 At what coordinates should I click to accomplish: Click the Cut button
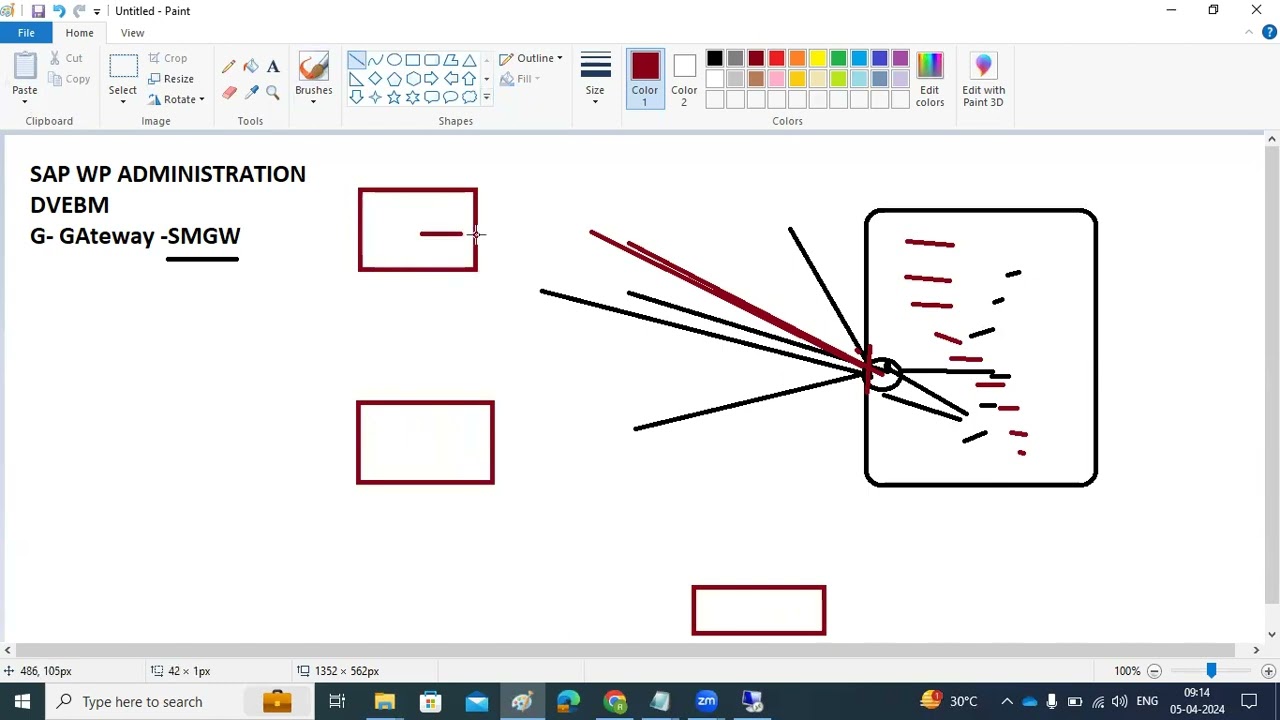tap(66, 58)
